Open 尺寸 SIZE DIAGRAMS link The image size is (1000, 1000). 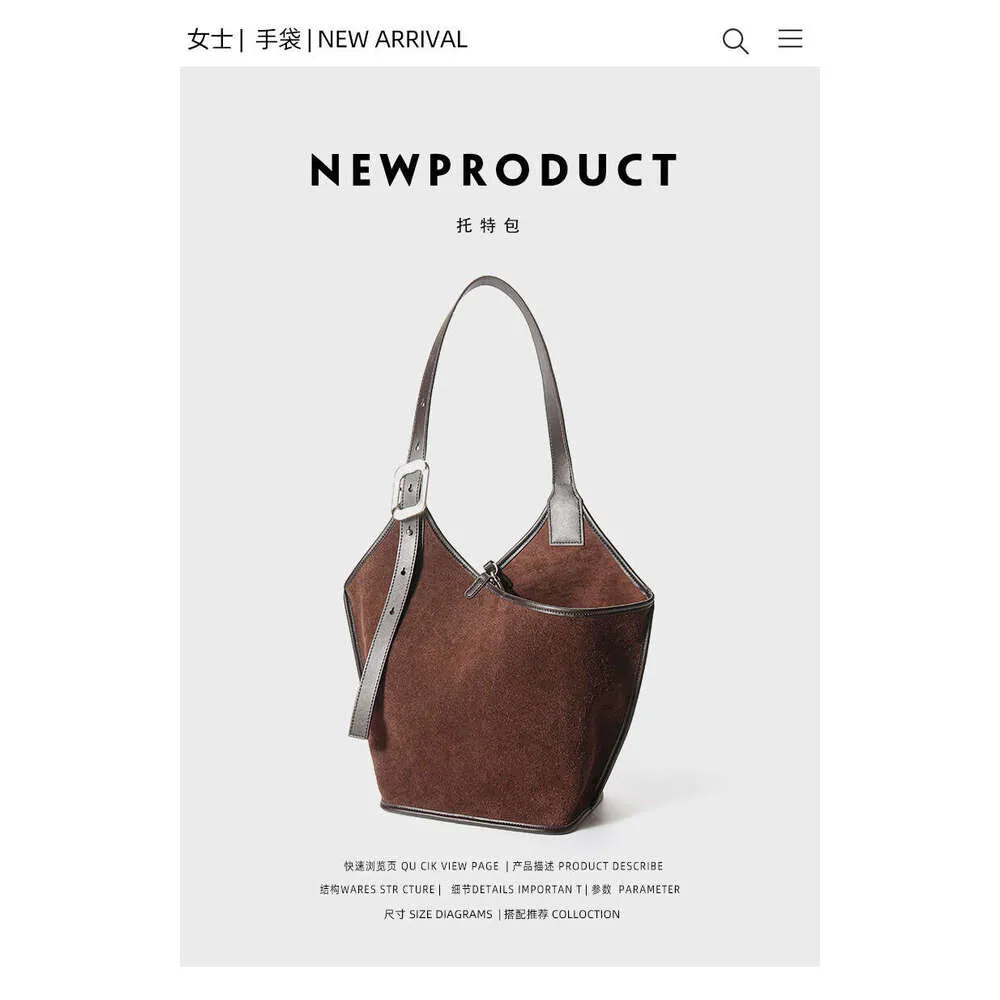pos(438,915)
